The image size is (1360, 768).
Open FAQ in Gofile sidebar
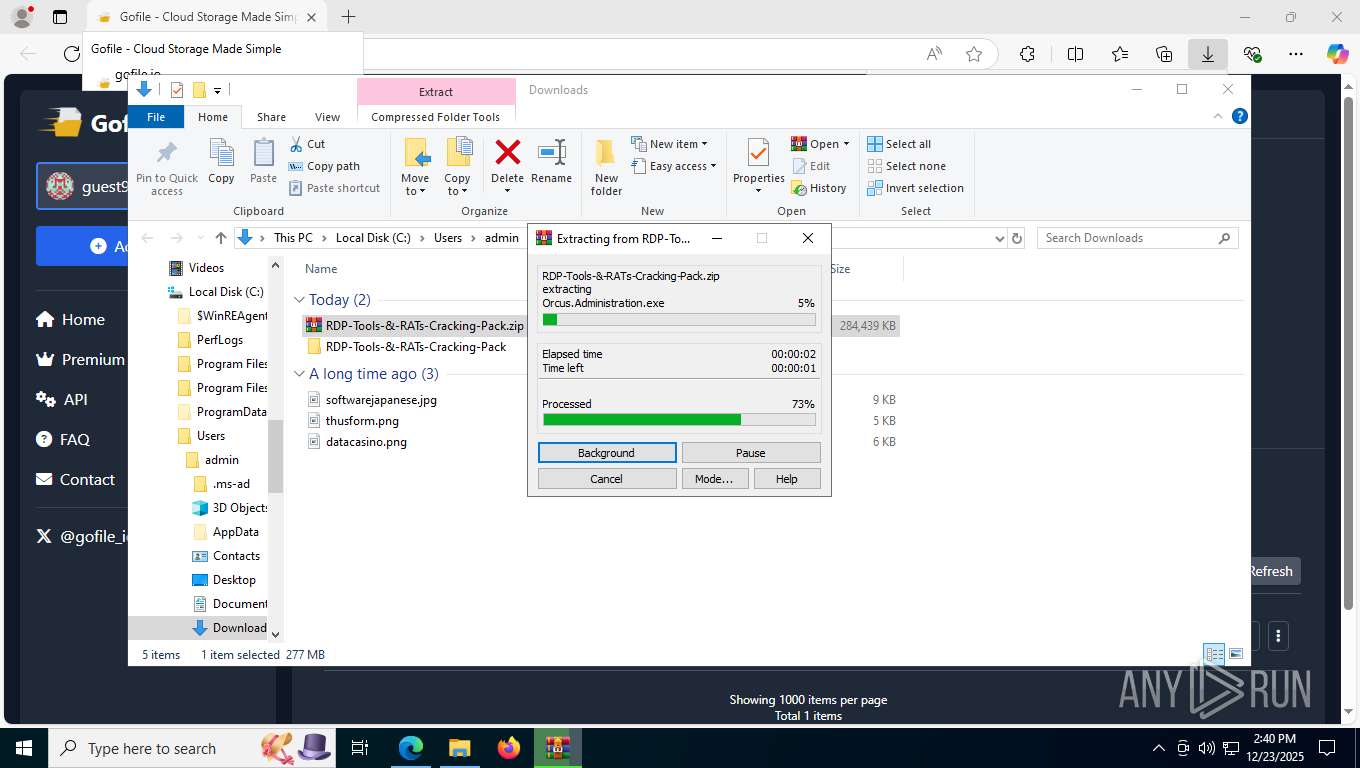point(62,440)
